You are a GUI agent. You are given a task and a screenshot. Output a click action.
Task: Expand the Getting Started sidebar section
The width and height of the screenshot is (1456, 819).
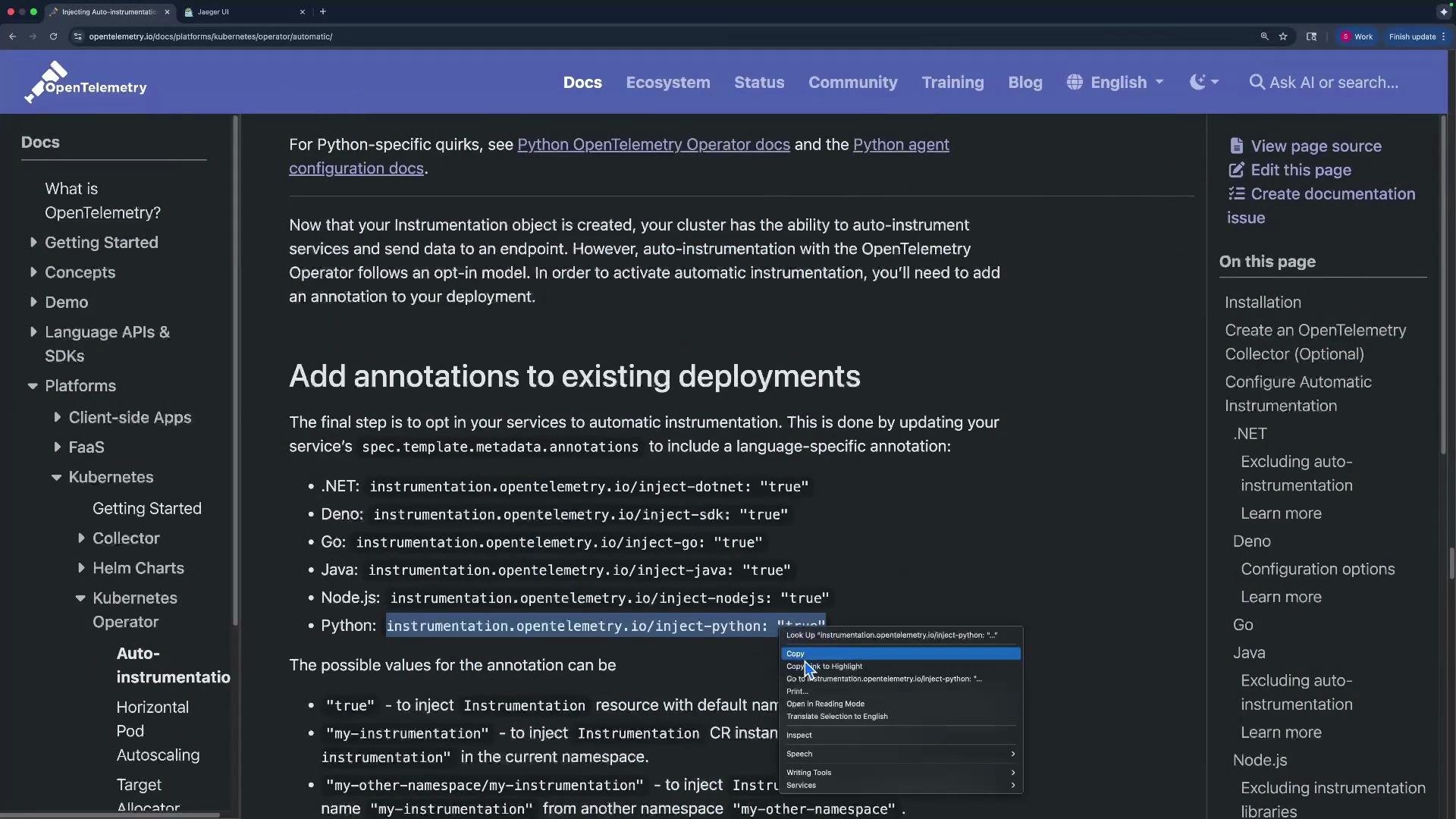coord(33,243)
